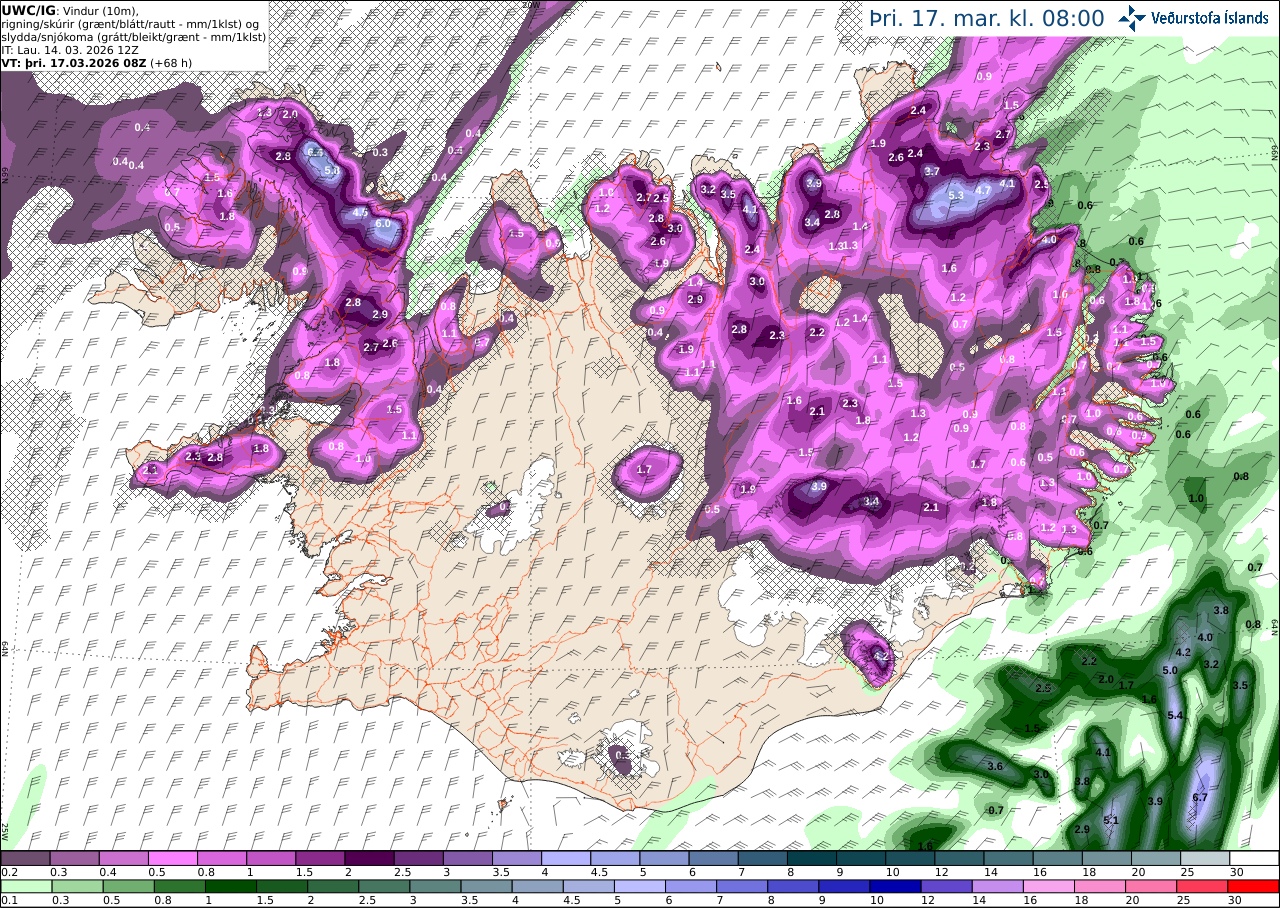
Task: Click the UWC/IG Vindur (10m) header line
Action: tap(71, 10)
